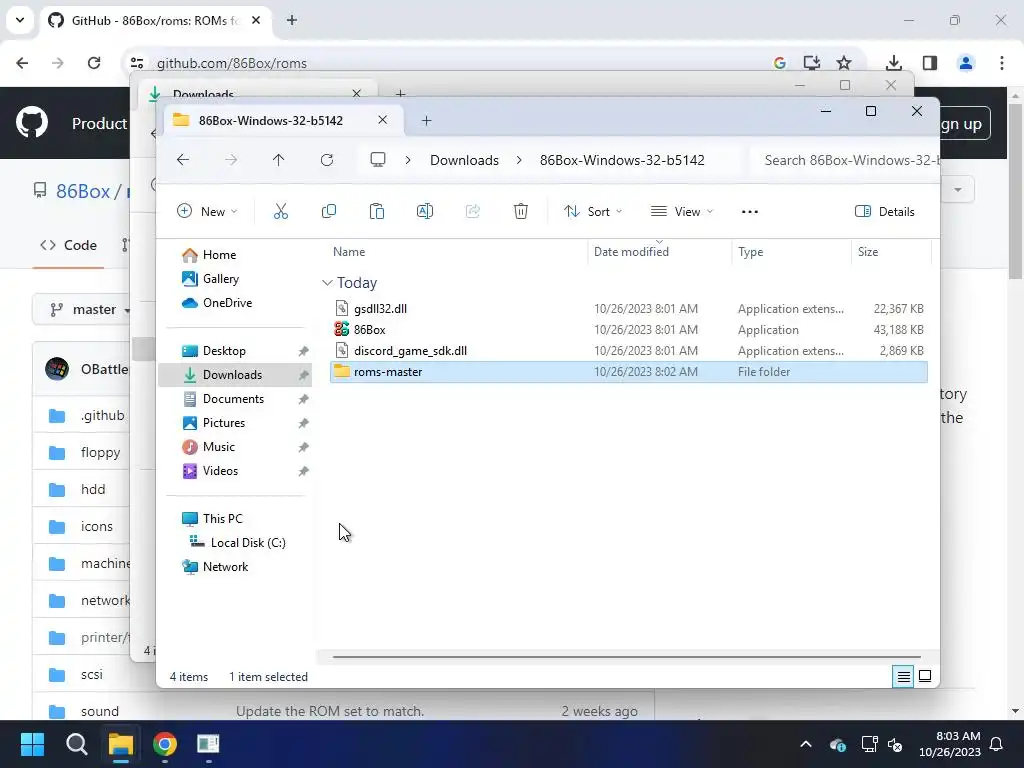Open taskbar Search
The height and width of the screenshot is (768, 1024).
click(x=76, y=744)
